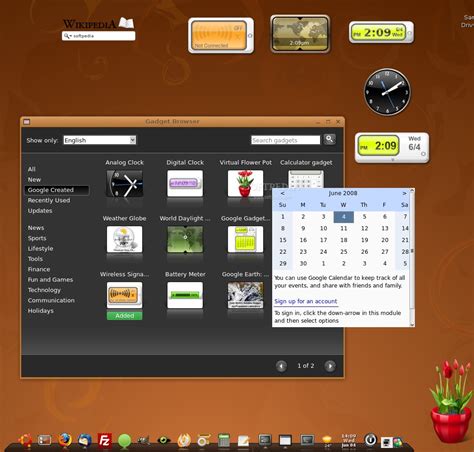This screenshot has width=474, height=452.
Task: Open the Holidays category
Action: tap(40, 311)
